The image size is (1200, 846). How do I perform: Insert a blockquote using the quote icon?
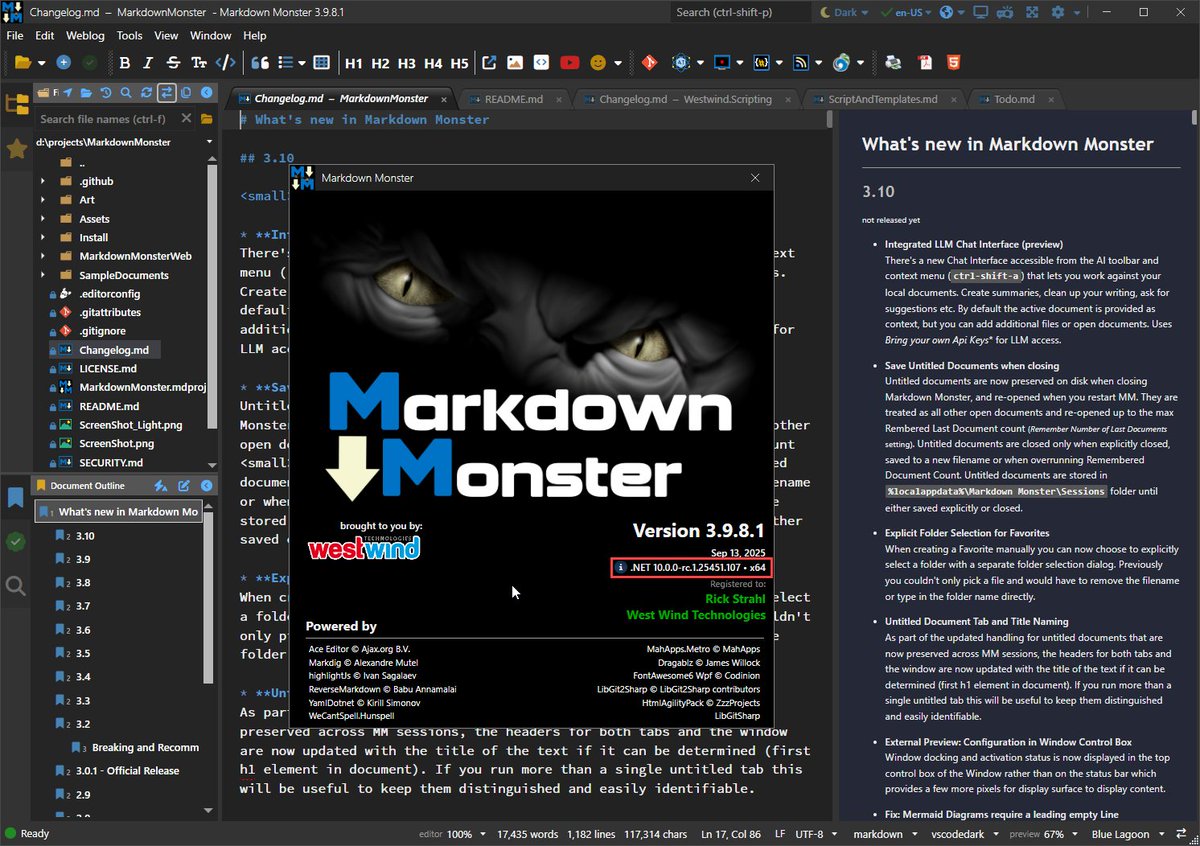(x=260, y=62)
